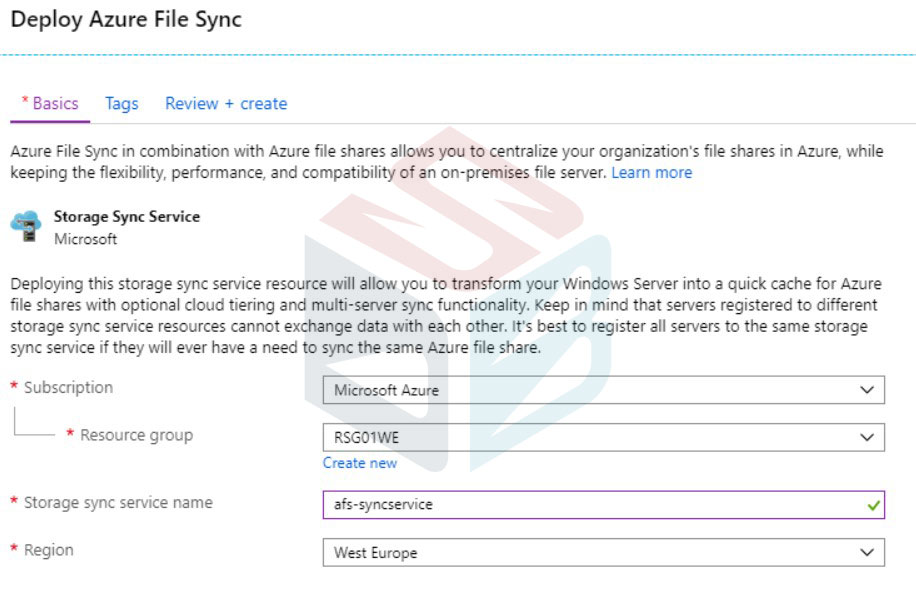Open the Subscription dropdown showing Microsoft Azure

point(603,390)
